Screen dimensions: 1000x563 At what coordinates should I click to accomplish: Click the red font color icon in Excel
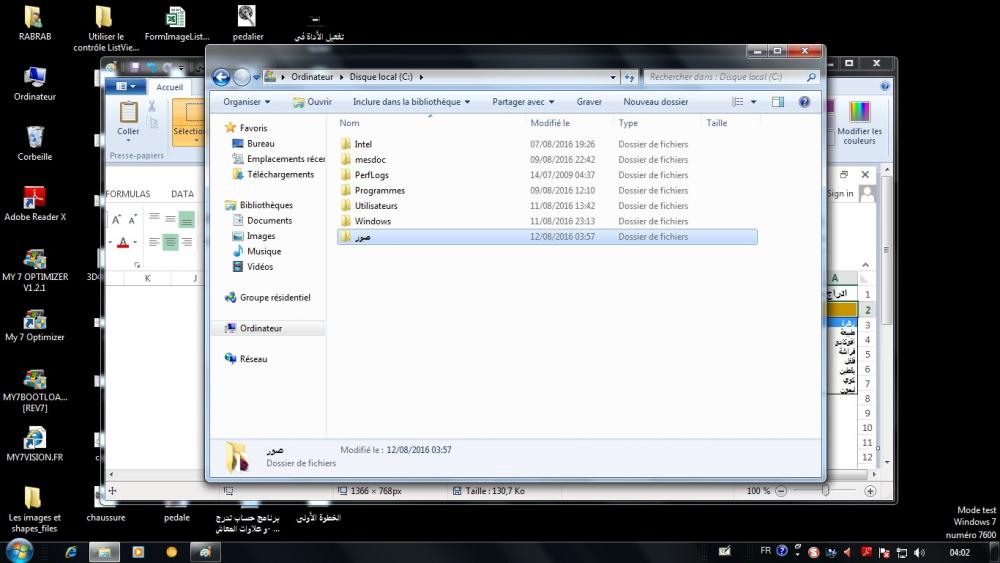(123, 242)
